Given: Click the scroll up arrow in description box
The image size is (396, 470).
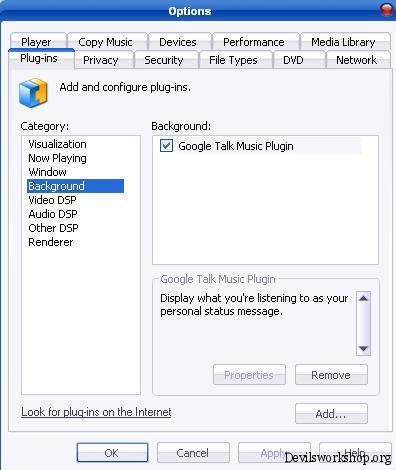Looking at the screenshot, I should pyautogui.click(x=363, y=298).
